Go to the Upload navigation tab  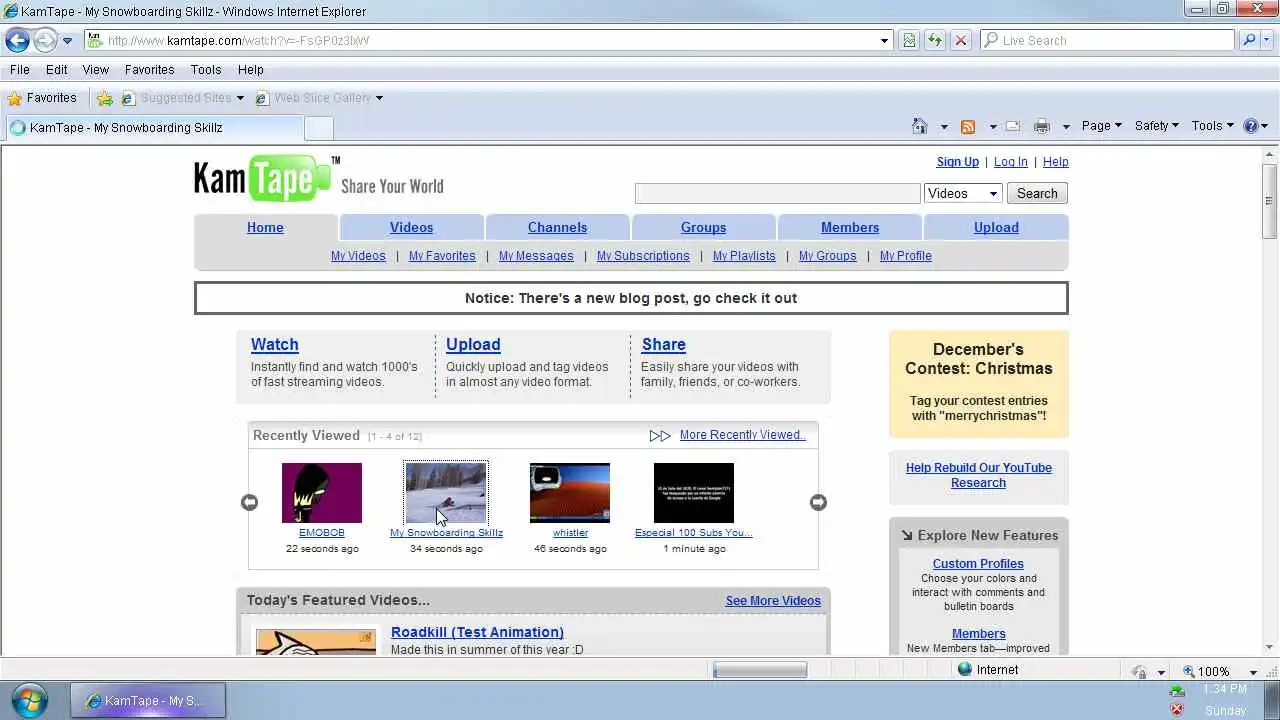coord(996,228)
